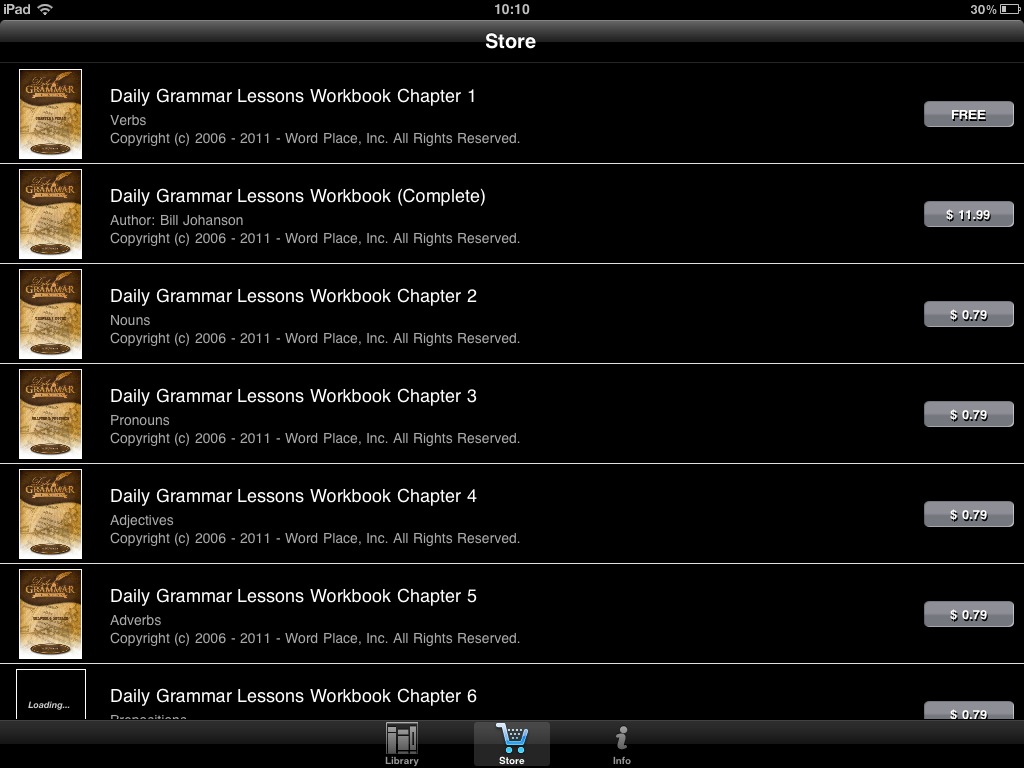The width and height of the screenshot is (1024, 768).
Task: Tap Chapter 1 Verbs book cover
Action: pyautogui.click(x=50, y=114)
